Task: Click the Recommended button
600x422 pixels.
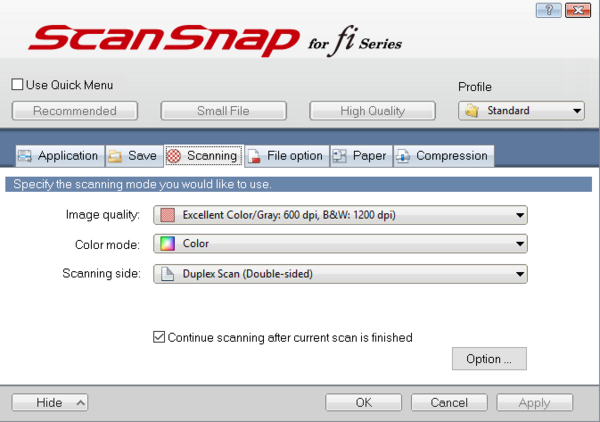Action: point(75,111)
